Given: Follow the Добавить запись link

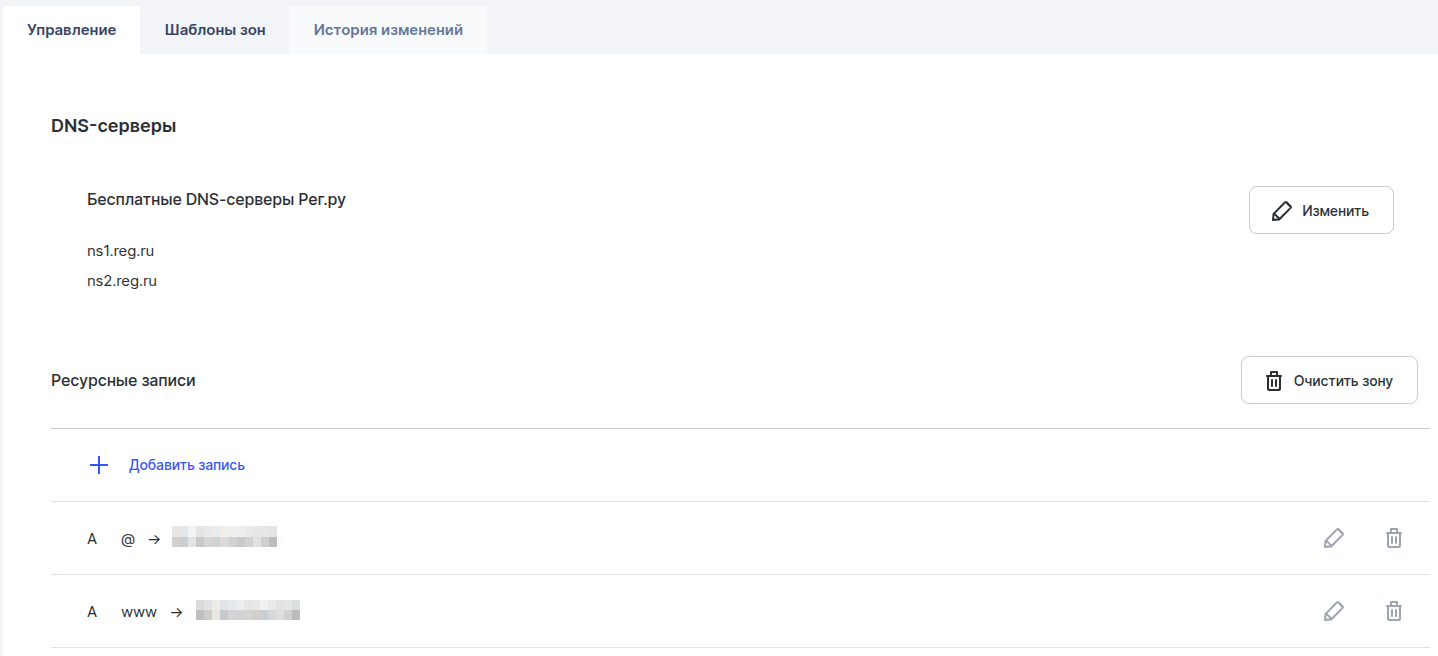Looking at the screenshot, I should (187, 465).
